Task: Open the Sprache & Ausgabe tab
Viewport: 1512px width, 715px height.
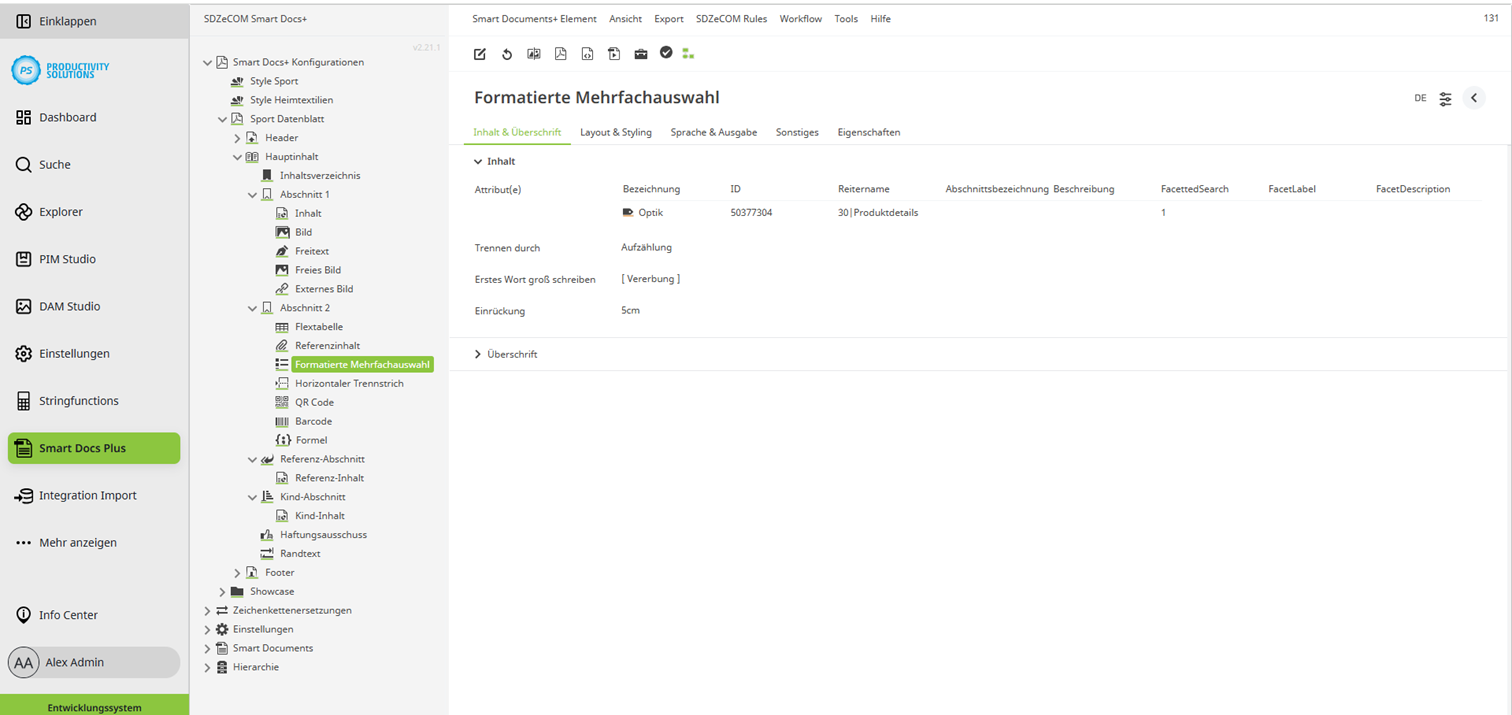Action: point(713,131)
